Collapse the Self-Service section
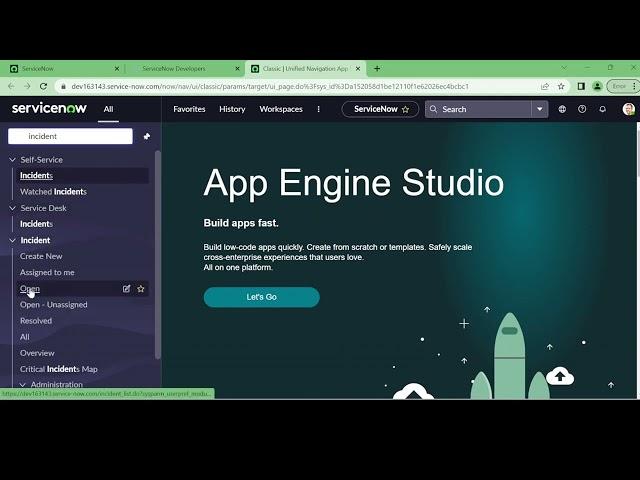640x480 pixels. click(13, 160)
